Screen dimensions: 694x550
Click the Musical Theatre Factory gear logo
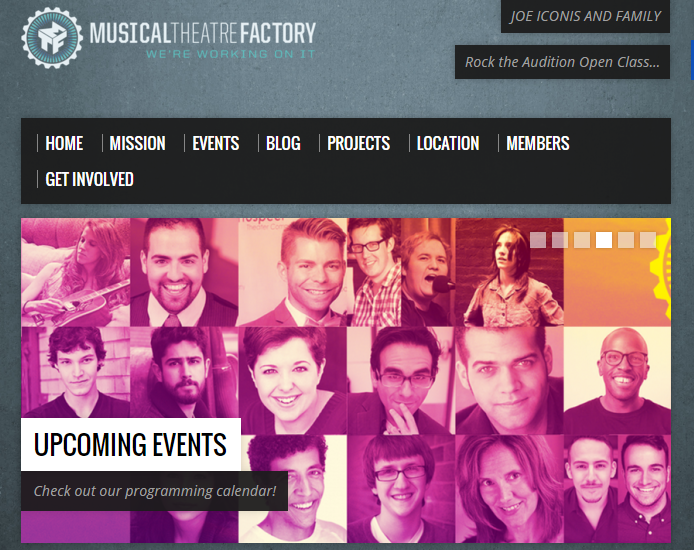52,38
